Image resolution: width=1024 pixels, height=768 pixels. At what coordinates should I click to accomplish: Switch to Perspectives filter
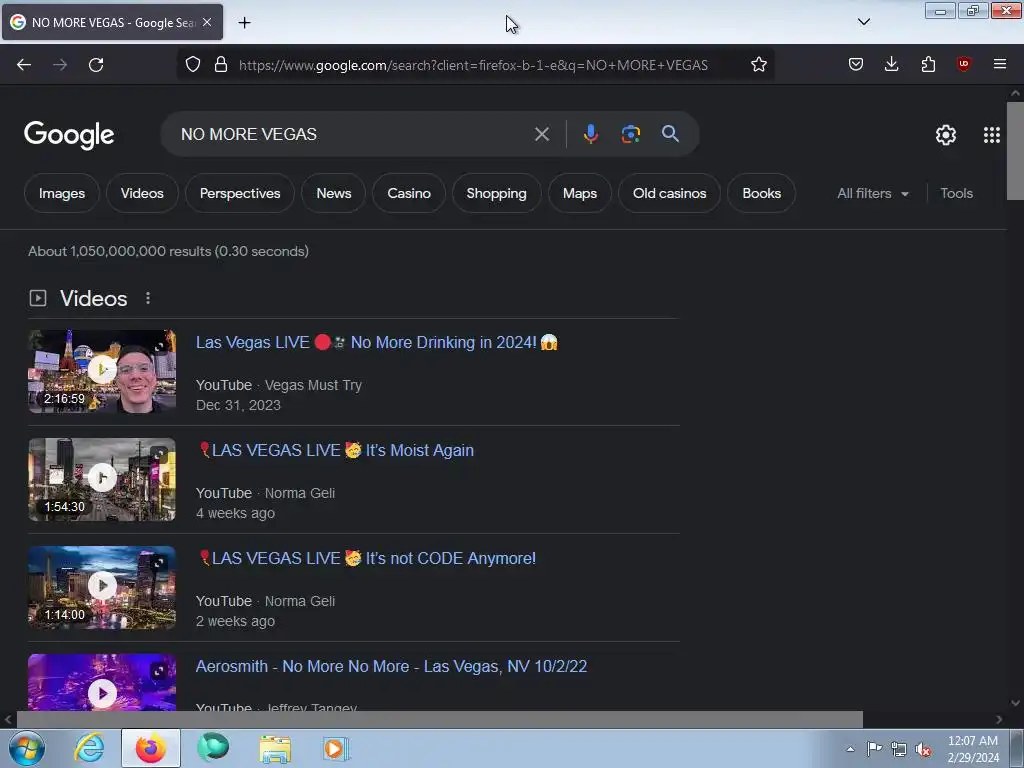pos(240,193)
